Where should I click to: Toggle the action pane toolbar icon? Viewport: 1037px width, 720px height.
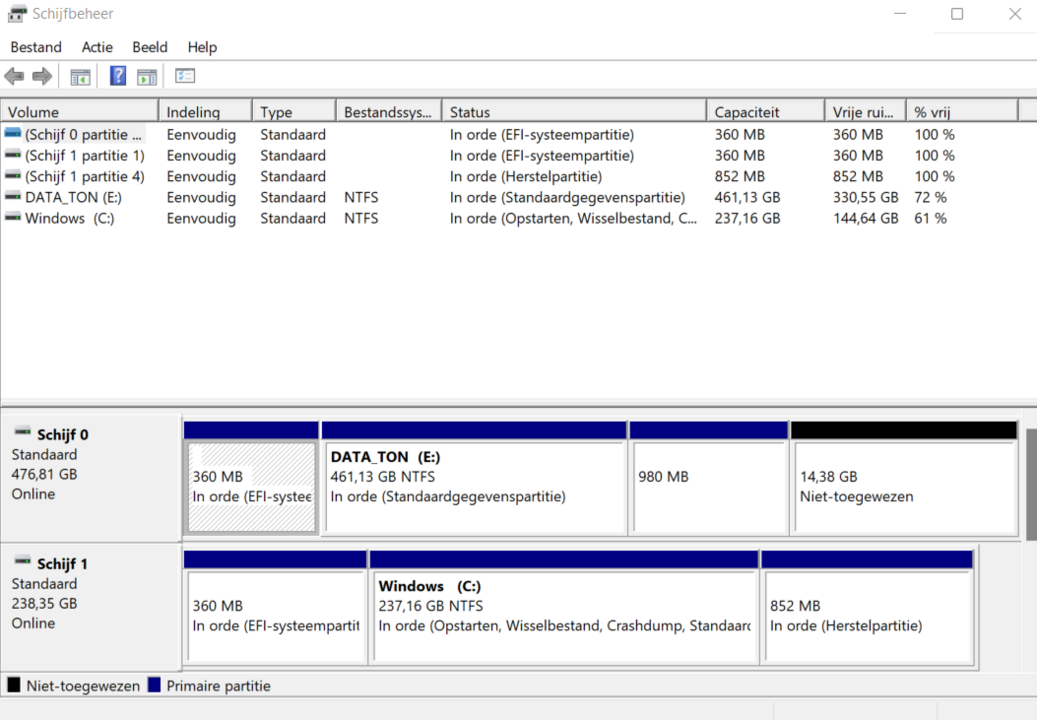coord(146,75)
